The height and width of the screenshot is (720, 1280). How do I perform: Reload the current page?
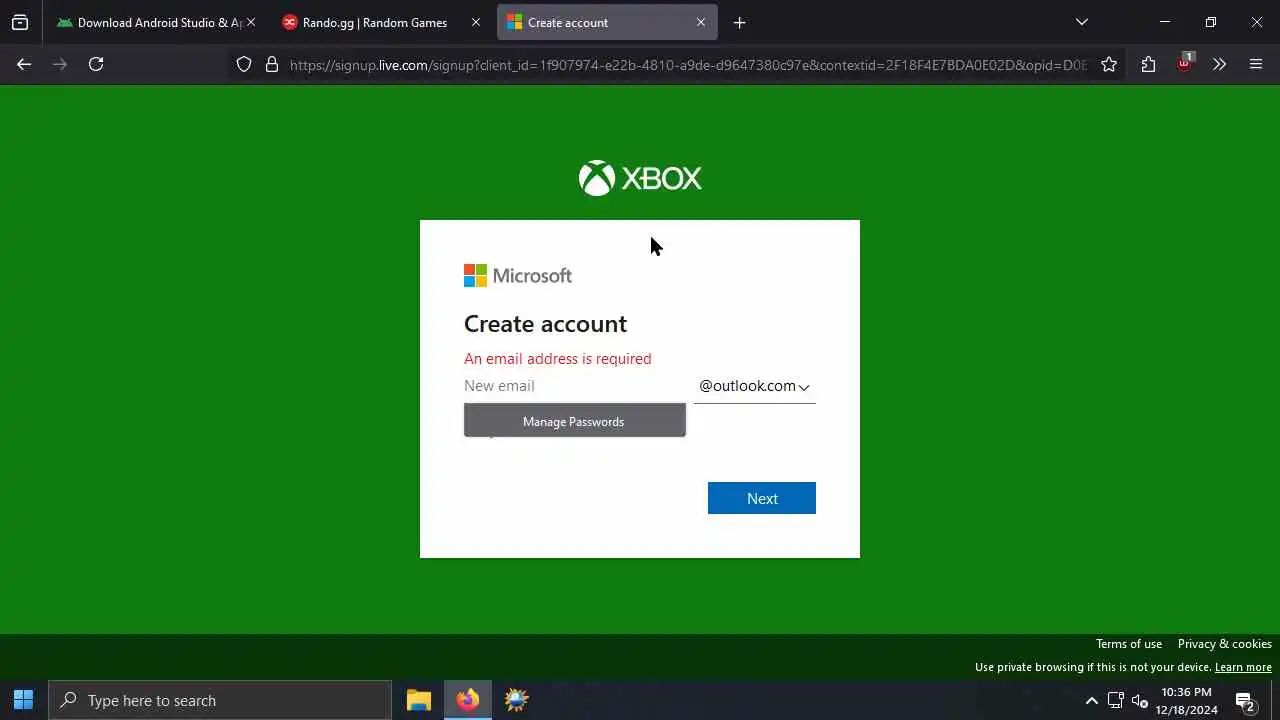click(x=96, y=64)
